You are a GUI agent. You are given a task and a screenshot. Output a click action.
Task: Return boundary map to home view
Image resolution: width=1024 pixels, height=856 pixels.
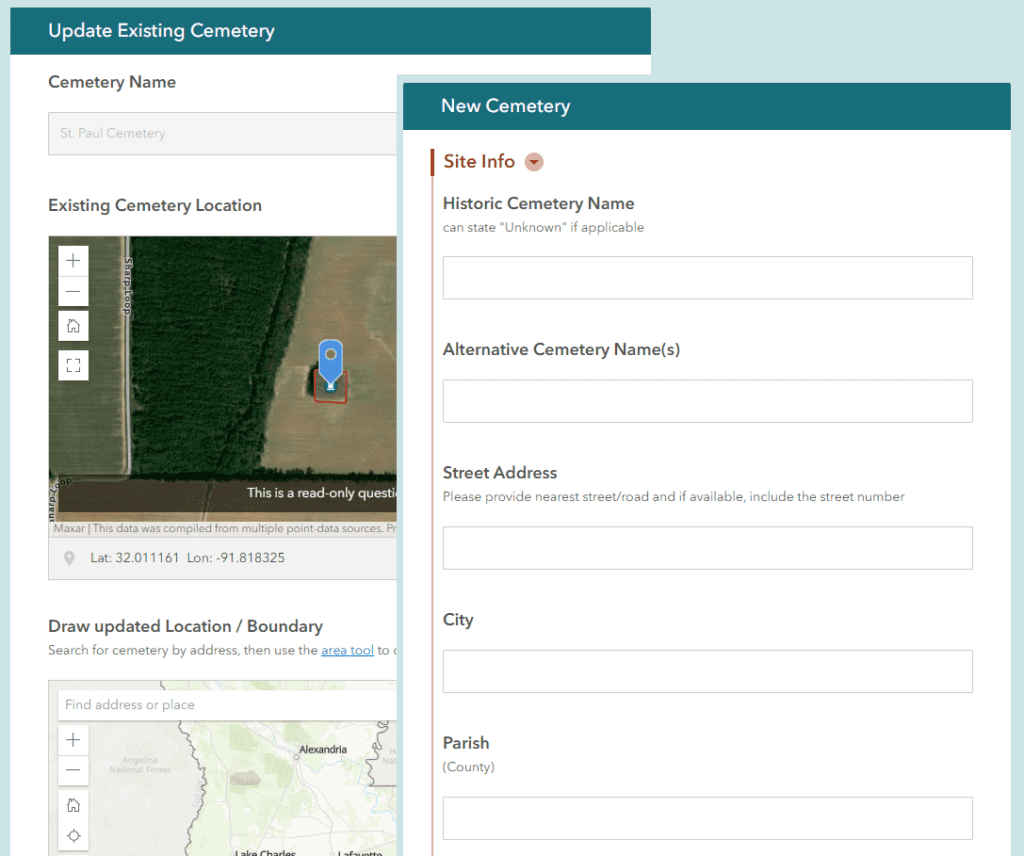pos(73,805)
